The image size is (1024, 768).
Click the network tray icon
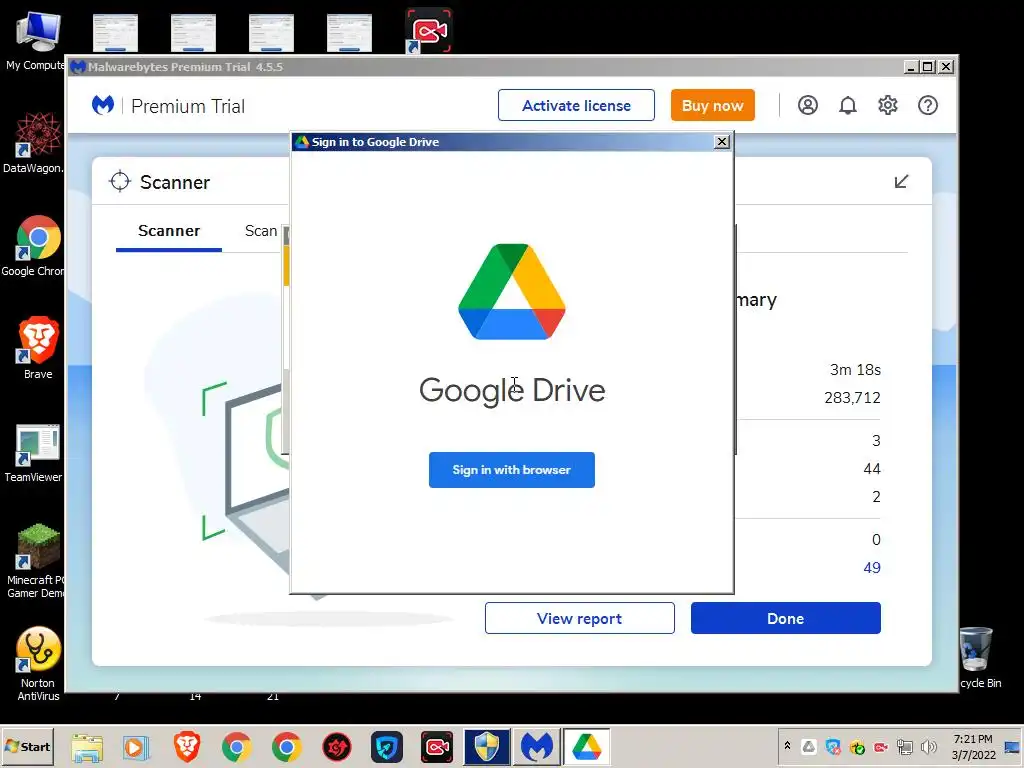pos(904,746)
